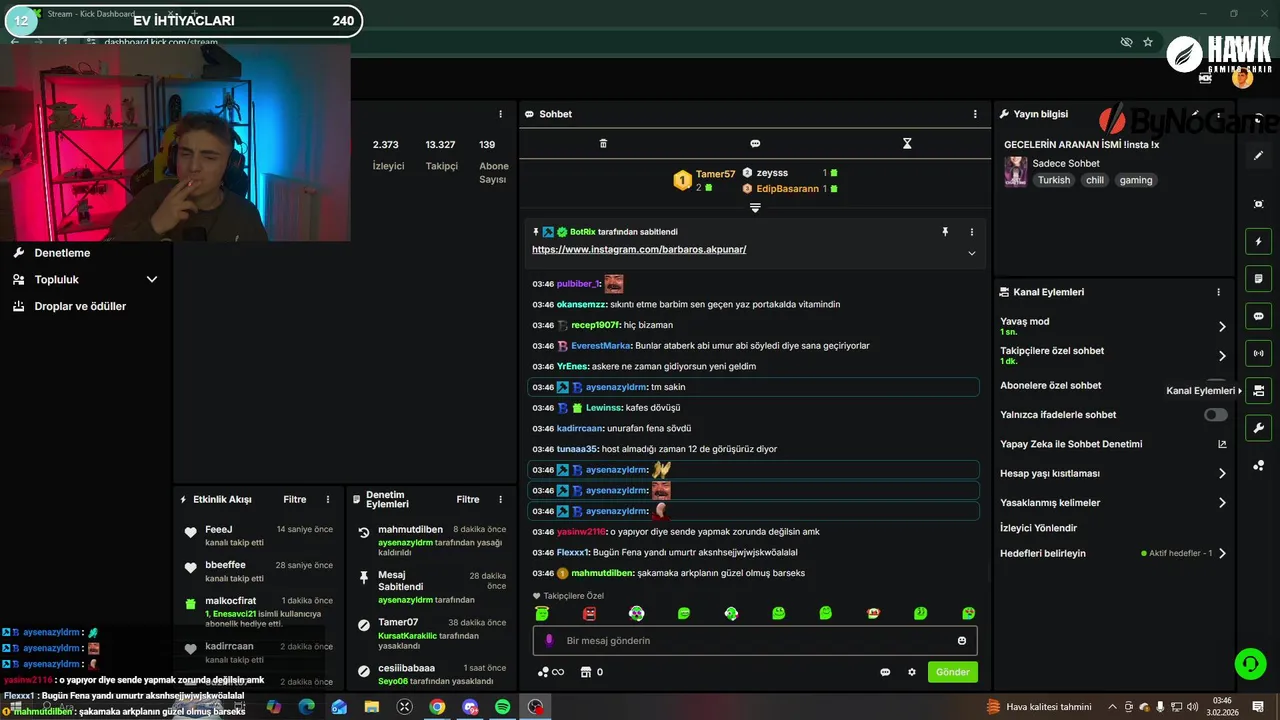Click the wrench sidebar icon

tap(1259, 428)
